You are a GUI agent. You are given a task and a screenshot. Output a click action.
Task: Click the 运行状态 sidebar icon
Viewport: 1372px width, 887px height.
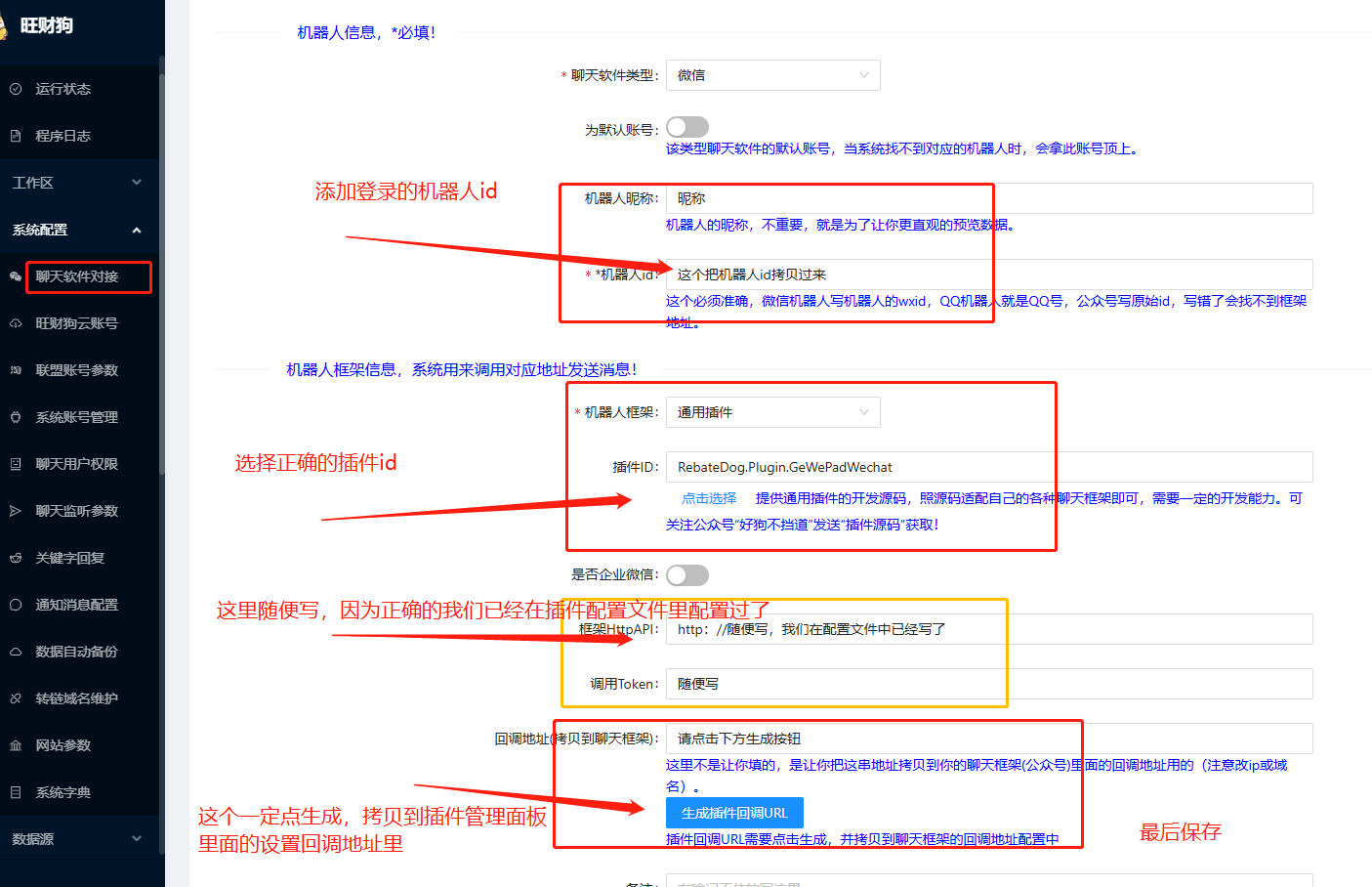pos(16,89)
